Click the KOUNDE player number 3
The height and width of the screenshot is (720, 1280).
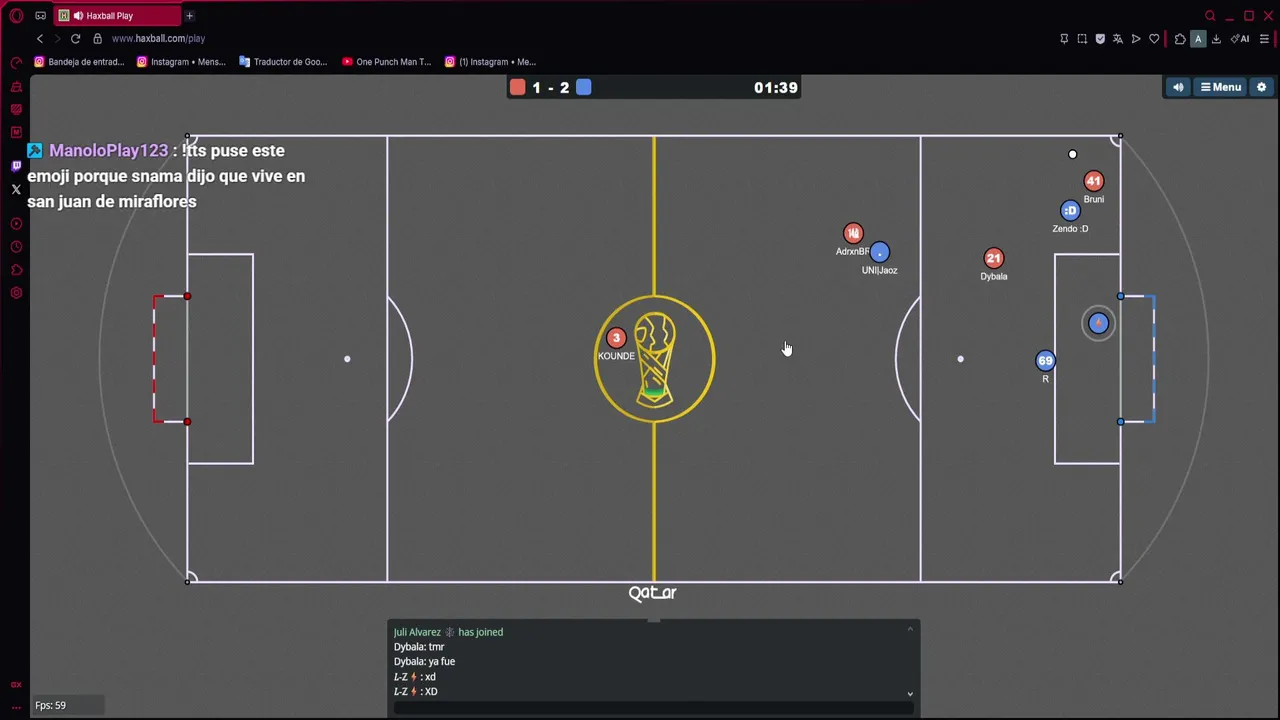[616, 338]
